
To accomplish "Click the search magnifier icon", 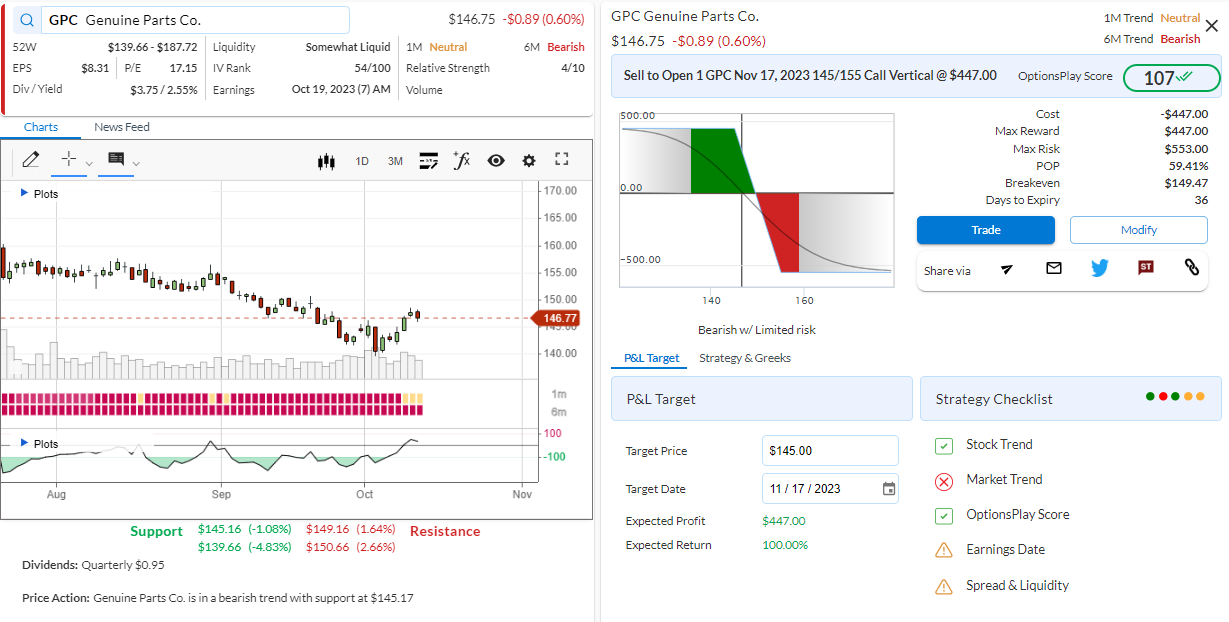I will click(26, 20).
